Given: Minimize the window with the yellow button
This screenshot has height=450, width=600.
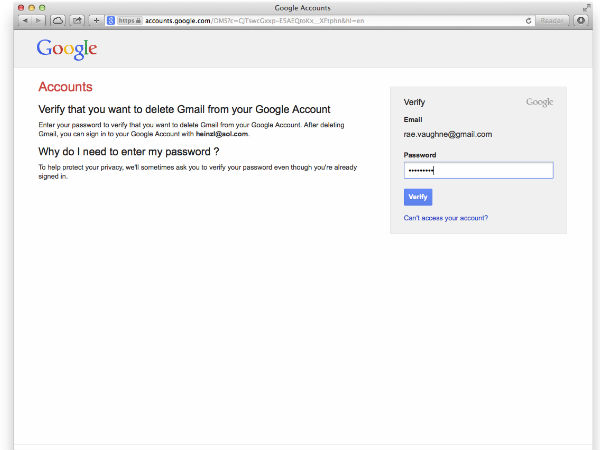Looking at the screenshot, I should [x=30, y=7].
